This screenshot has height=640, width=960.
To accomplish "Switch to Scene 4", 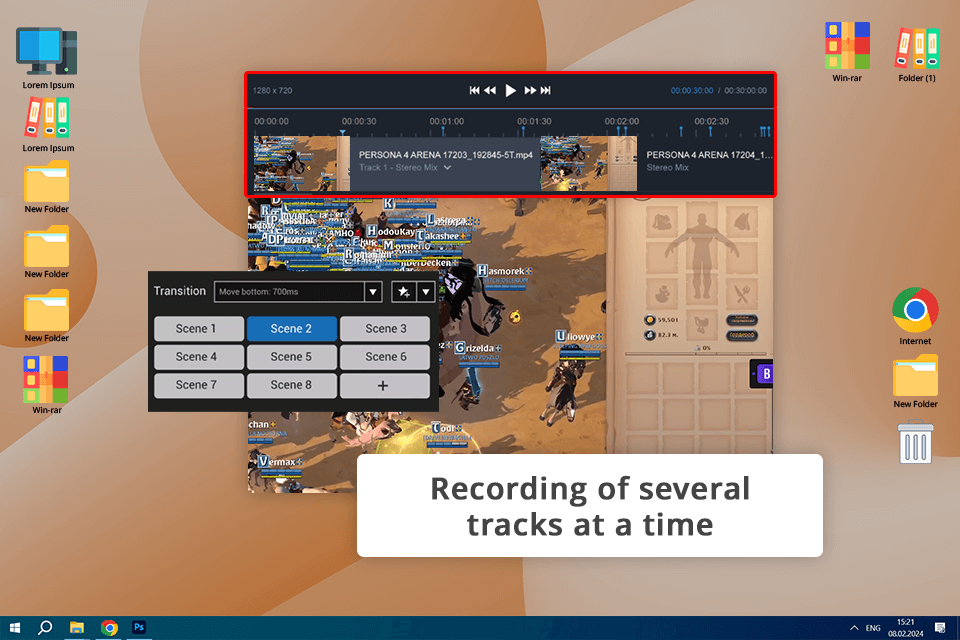I will (x=199, y=357).
